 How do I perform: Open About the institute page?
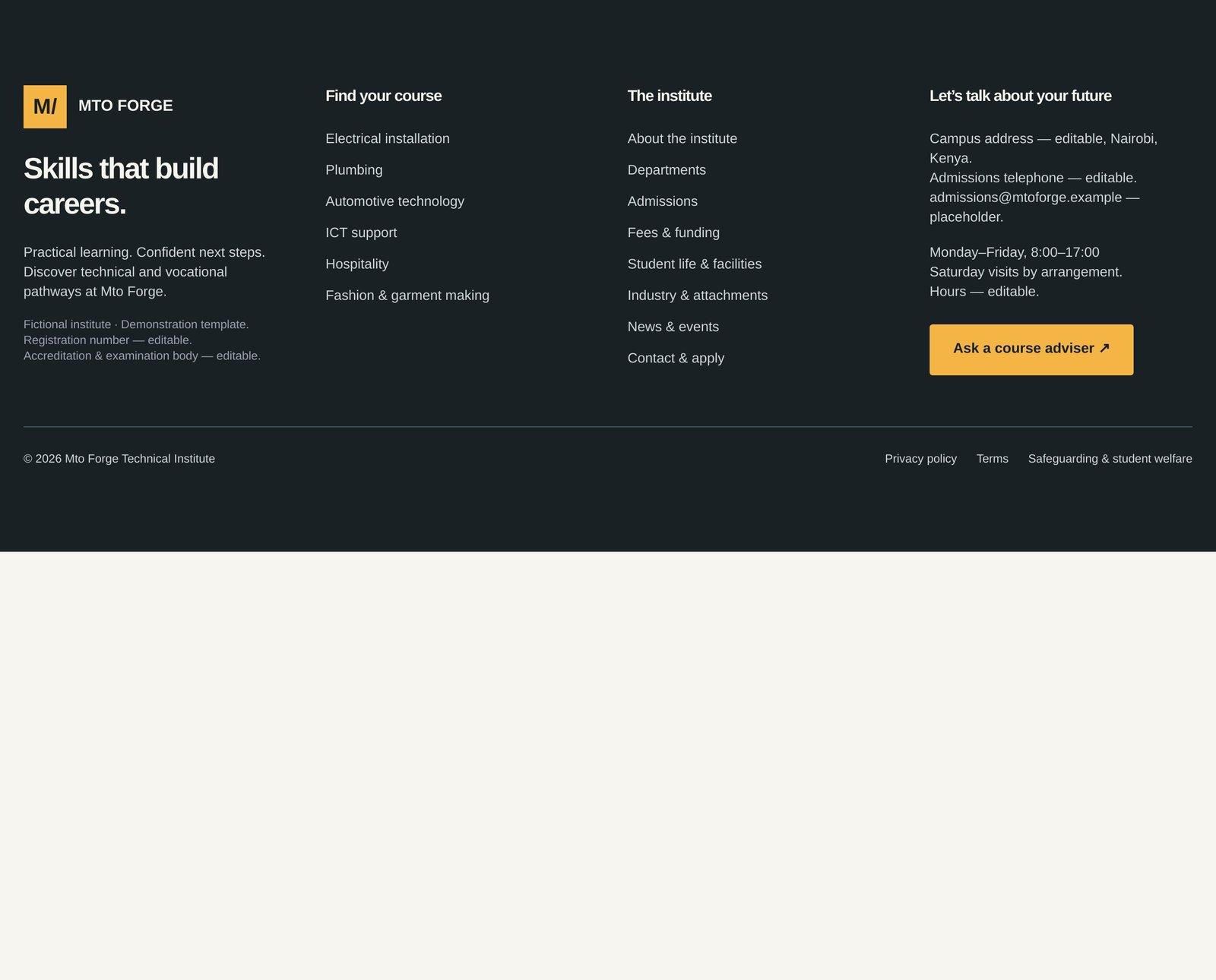coord(682,138)
